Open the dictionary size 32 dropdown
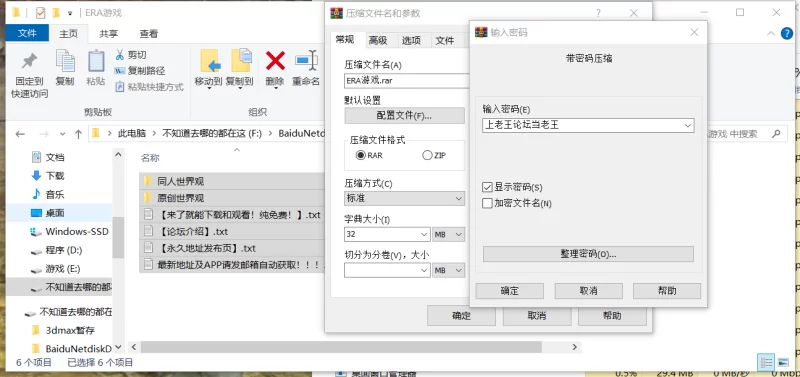Screen dimensions: 800x377 (424, 235)
